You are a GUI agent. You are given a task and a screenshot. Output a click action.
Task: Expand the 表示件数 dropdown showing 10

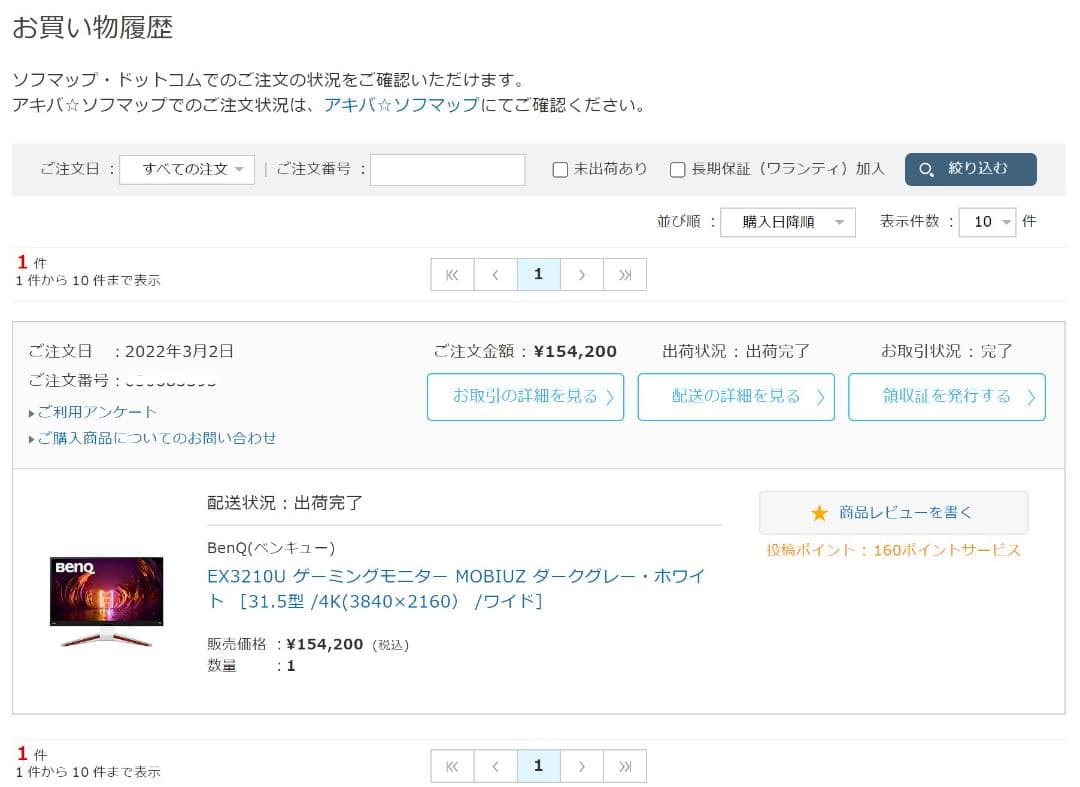(986, 222)
